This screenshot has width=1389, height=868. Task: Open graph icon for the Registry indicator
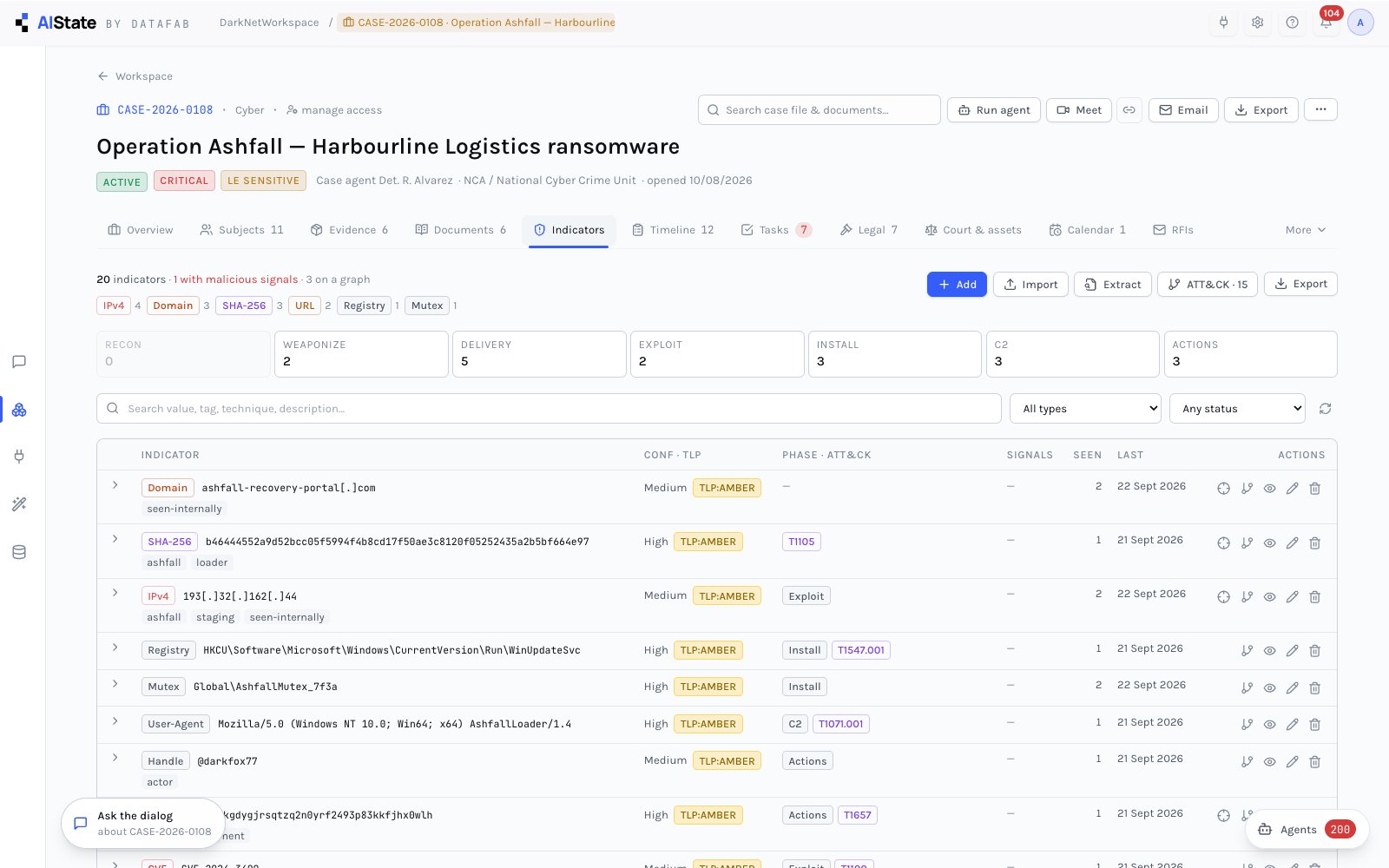coord(1247,651)
